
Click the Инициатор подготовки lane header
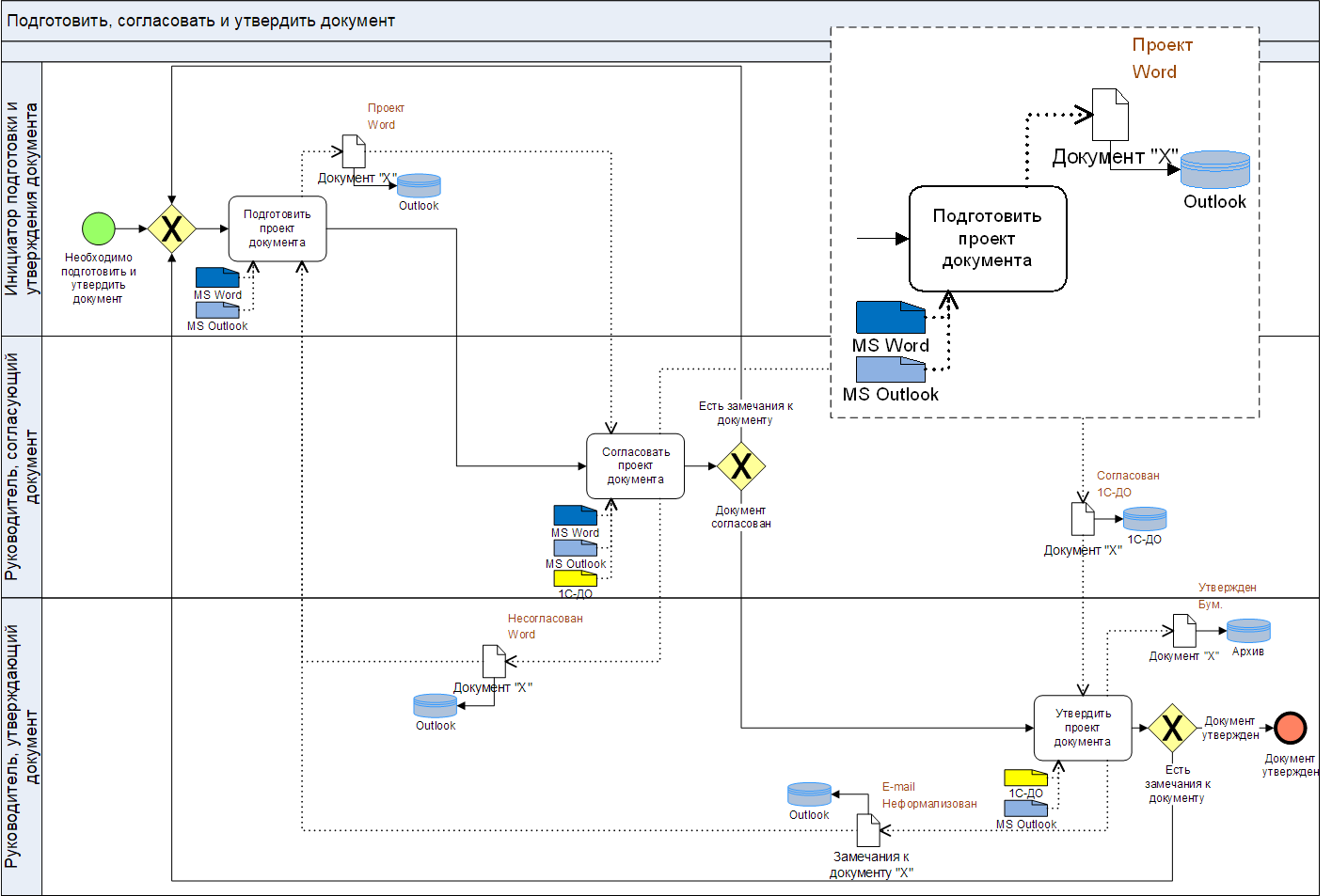point(22,199)
